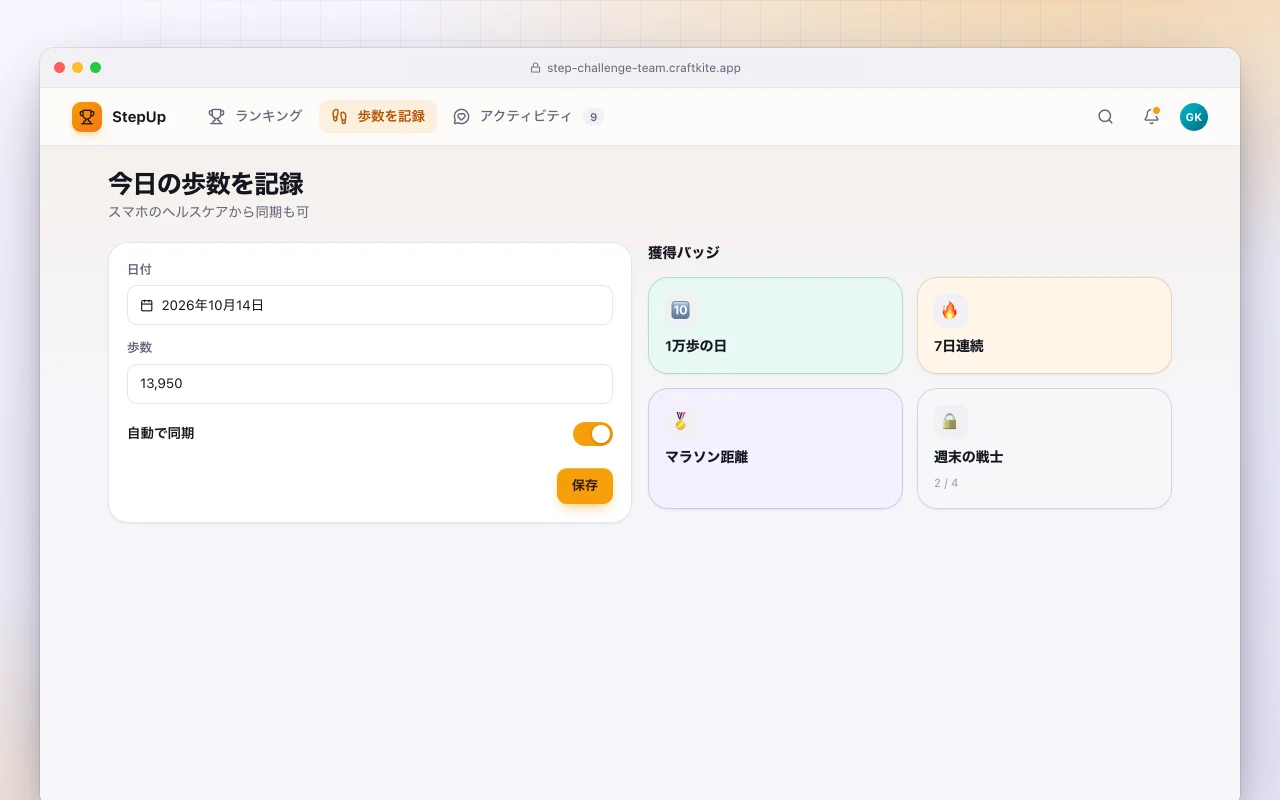Screen dimensions: 1280x800
Task: Open the アクティビティ tab
Action: [528, 116]
